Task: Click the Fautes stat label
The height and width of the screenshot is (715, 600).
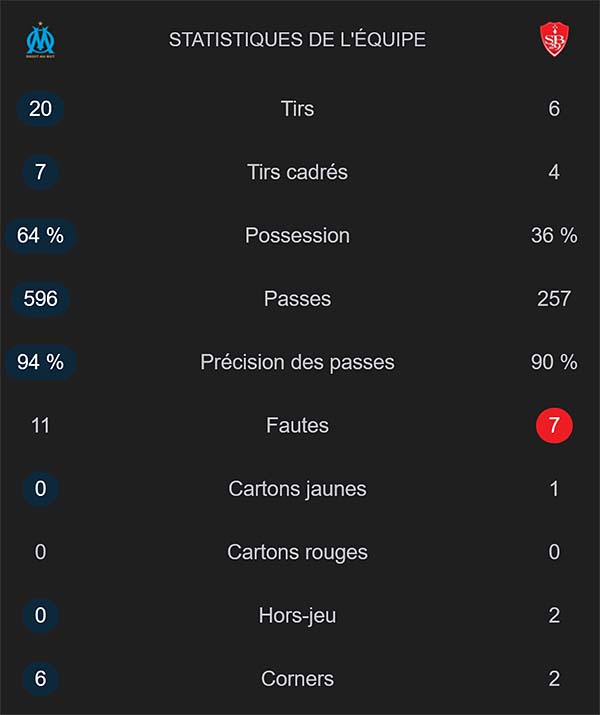Action: coord(297,426)
